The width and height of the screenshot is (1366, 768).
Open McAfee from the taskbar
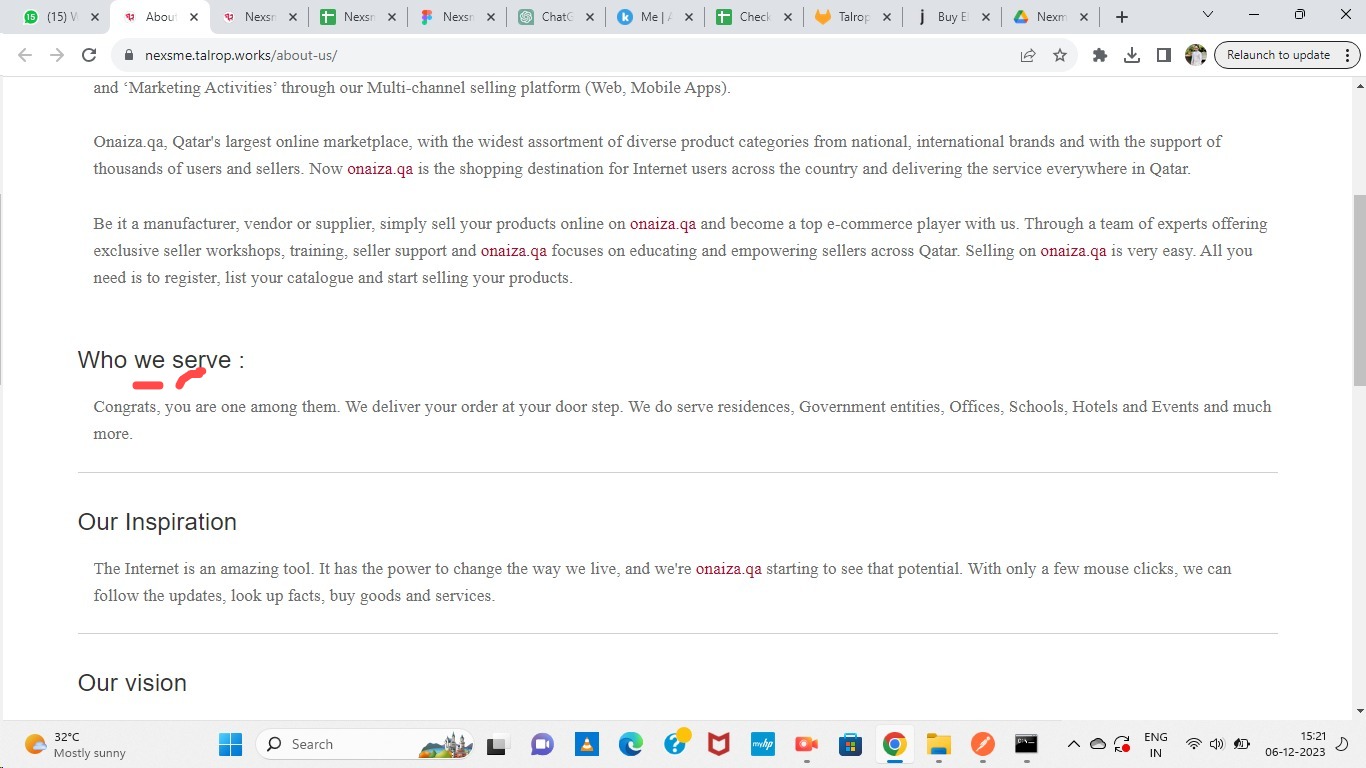tap(718, 744)
